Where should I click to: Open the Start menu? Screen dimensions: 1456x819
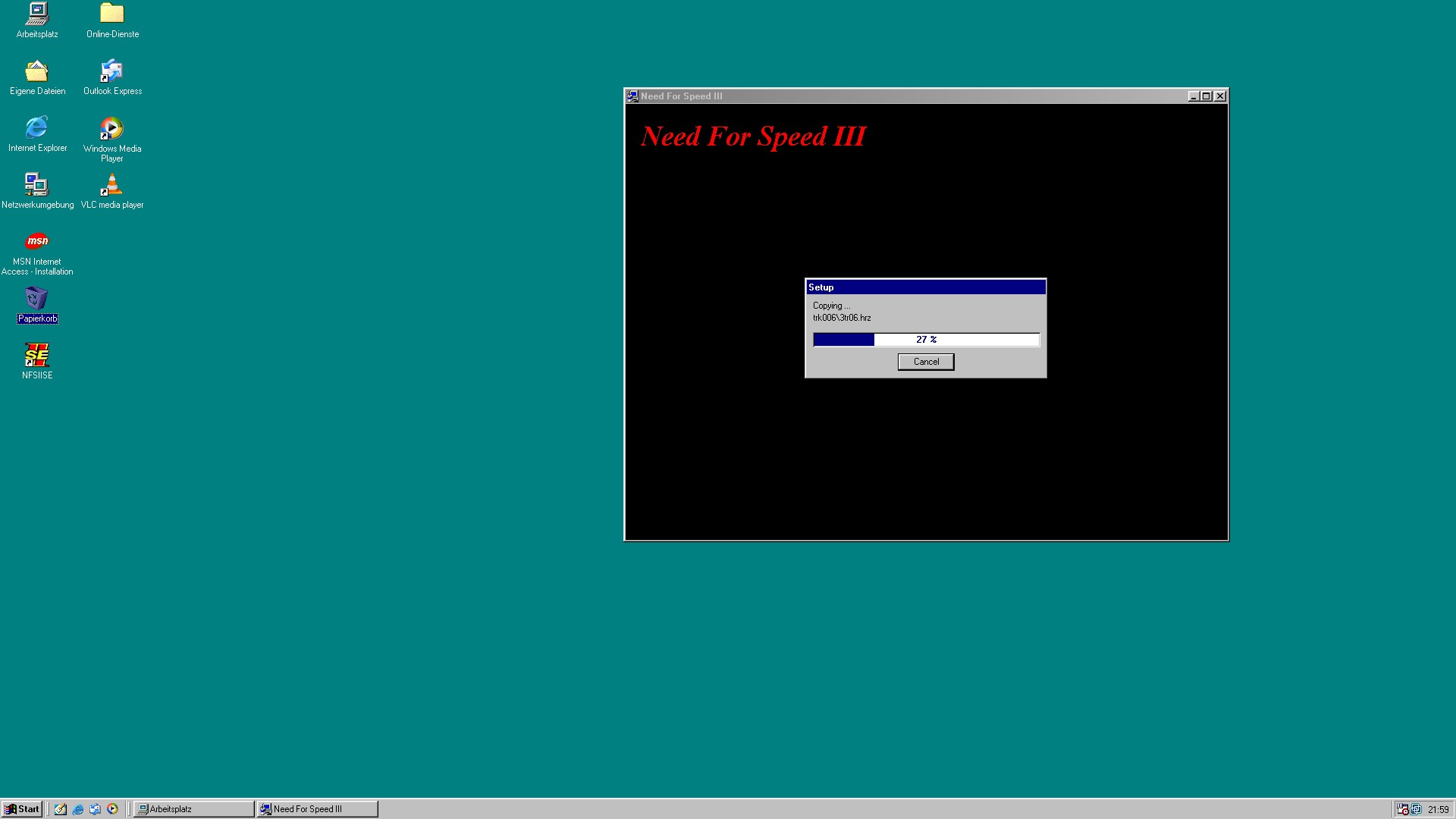[x=22, y=809]
